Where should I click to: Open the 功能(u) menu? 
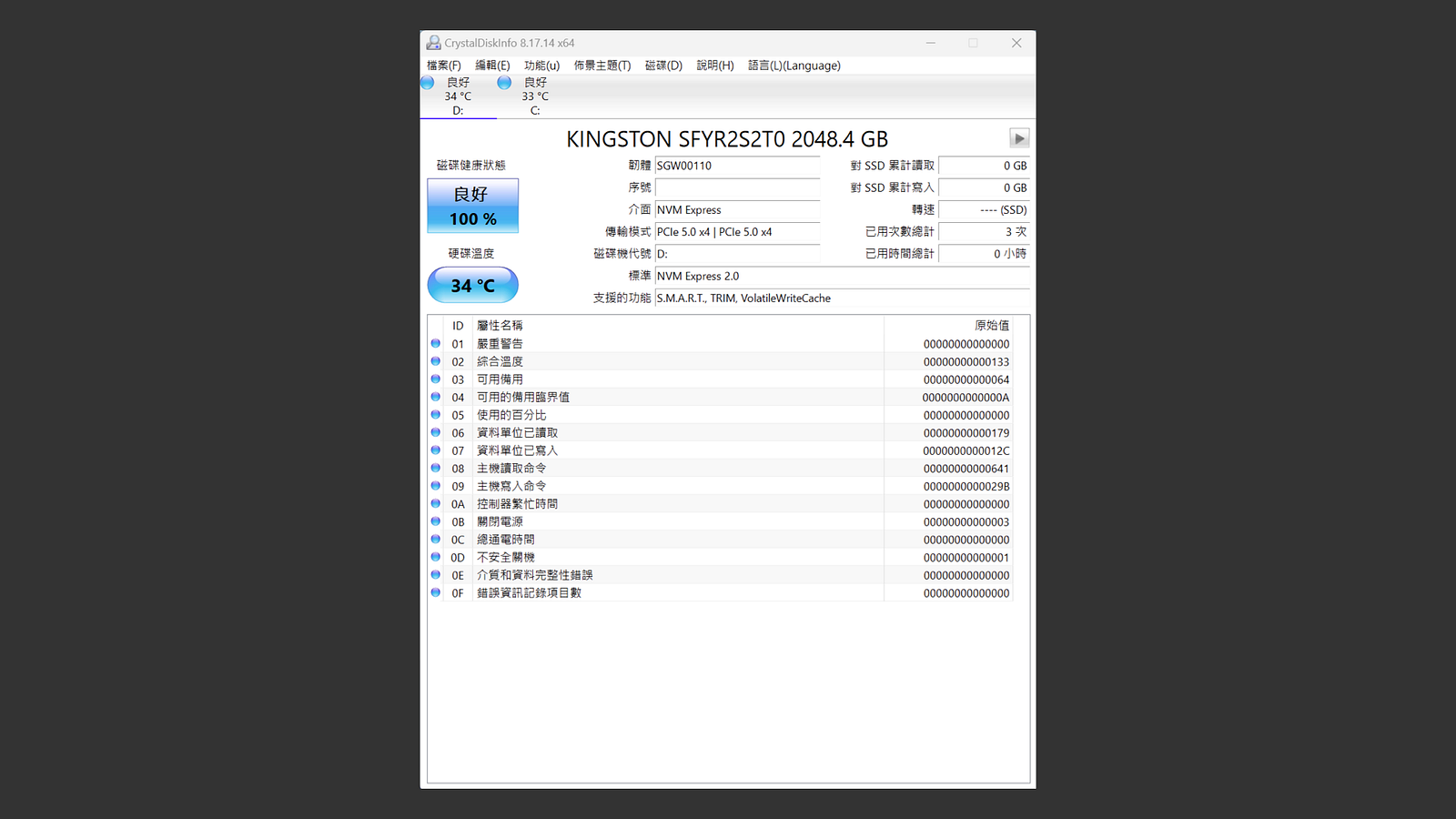541,66
